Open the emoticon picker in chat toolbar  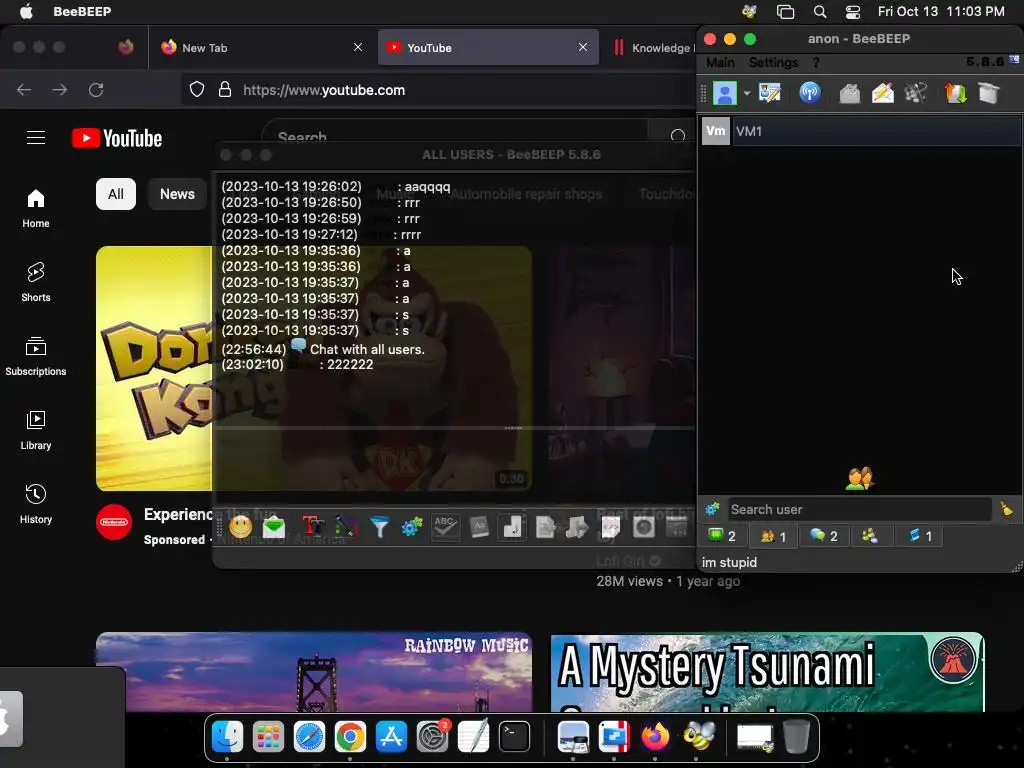[240, 526]
